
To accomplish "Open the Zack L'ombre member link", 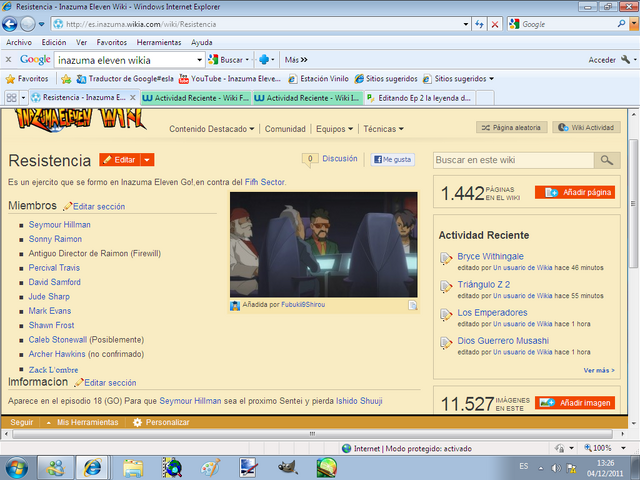I will (53, 370).
